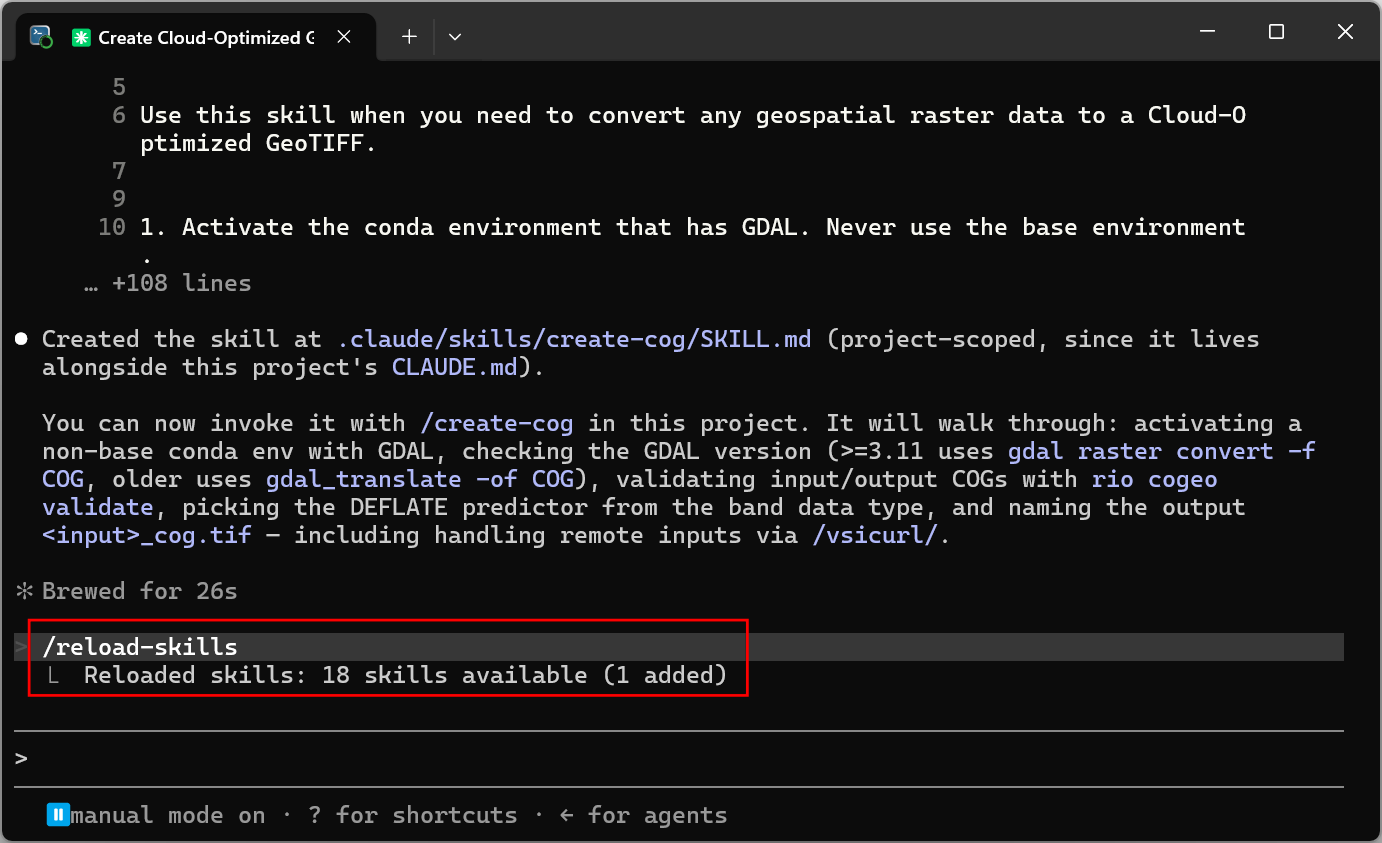The height and width of the screenshot is (843, 1382).
Task: Close the terminal window
Action: pyautogui.click(x=1345, y=32)
